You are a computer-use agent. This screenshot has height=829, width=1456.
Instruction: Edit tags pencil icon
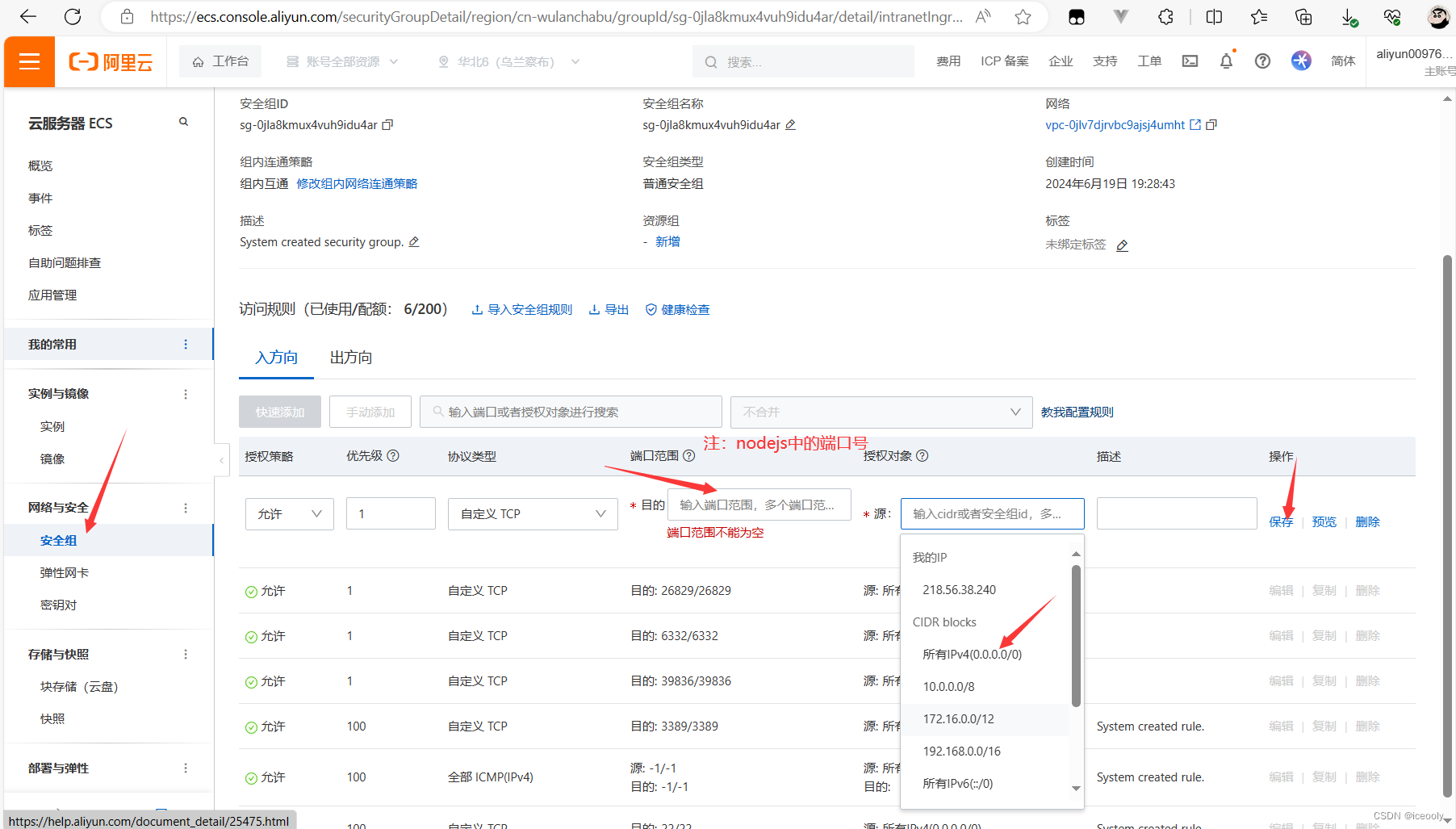[x=1122, y=245]
